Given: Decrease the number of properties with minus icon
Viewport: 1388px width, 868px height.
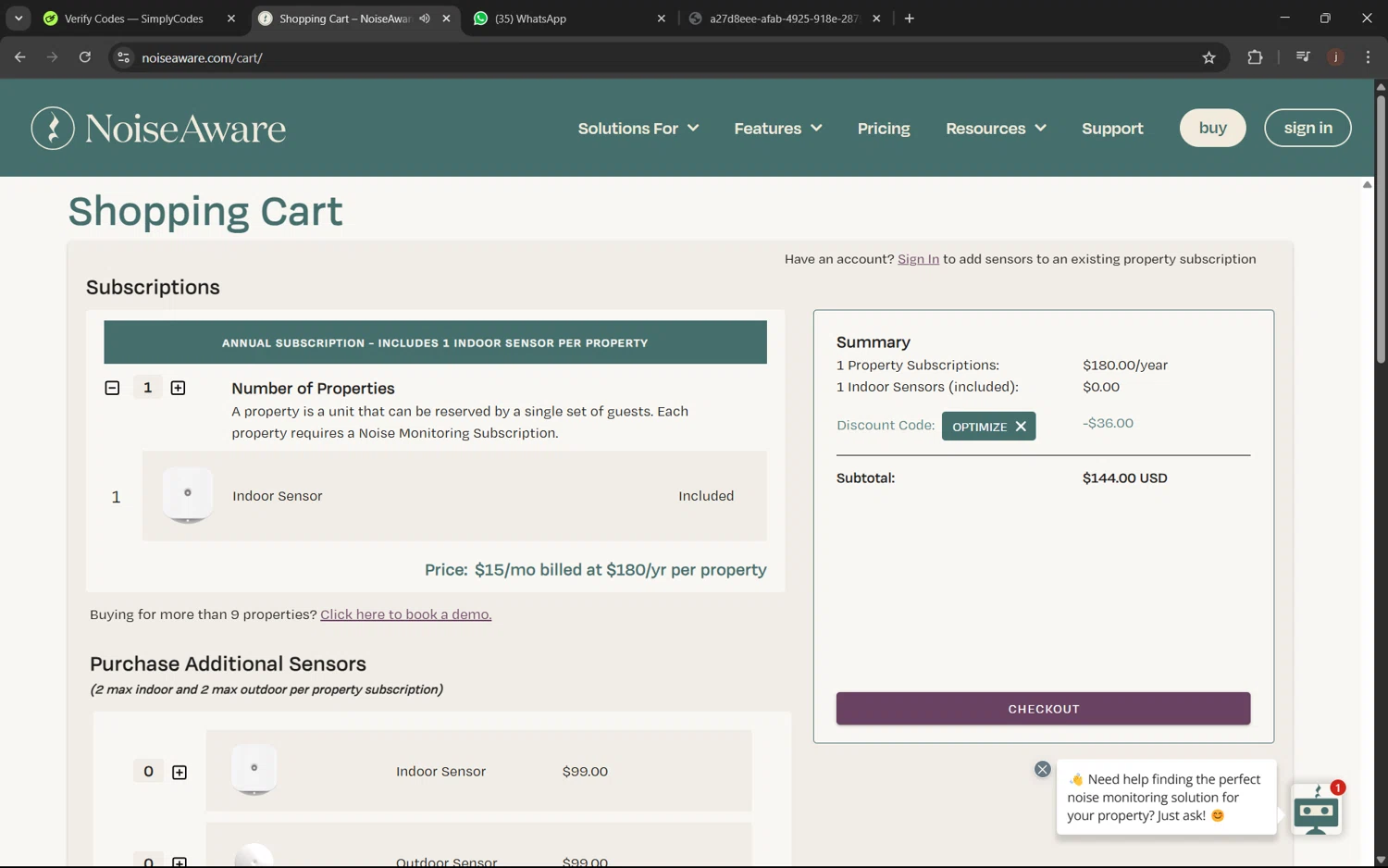Looking at the screenshot, I should point(112,388).
